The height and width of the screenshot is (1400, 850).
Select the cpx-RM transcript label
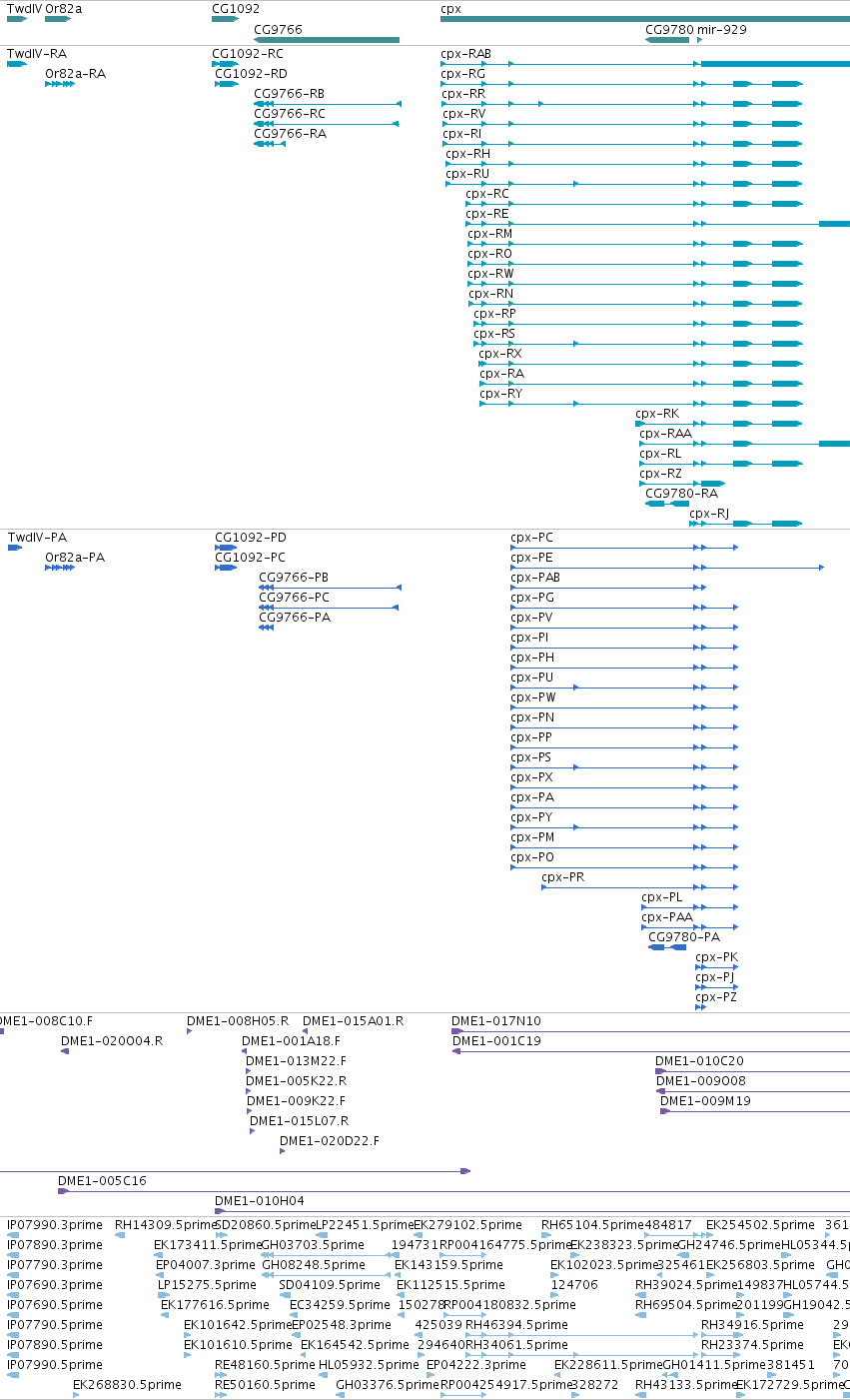tap(490, 234)
